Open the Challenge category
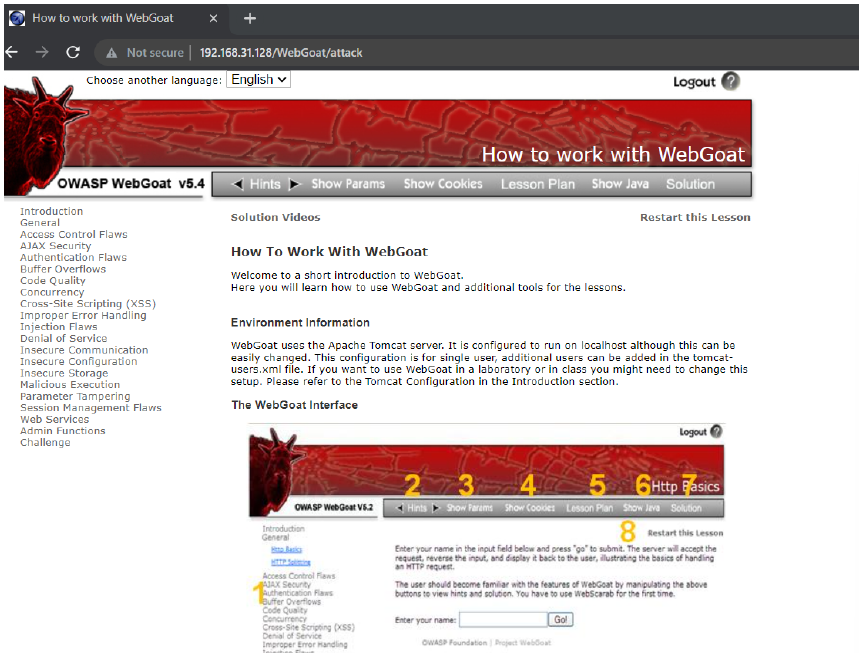 tap(45, 442)
